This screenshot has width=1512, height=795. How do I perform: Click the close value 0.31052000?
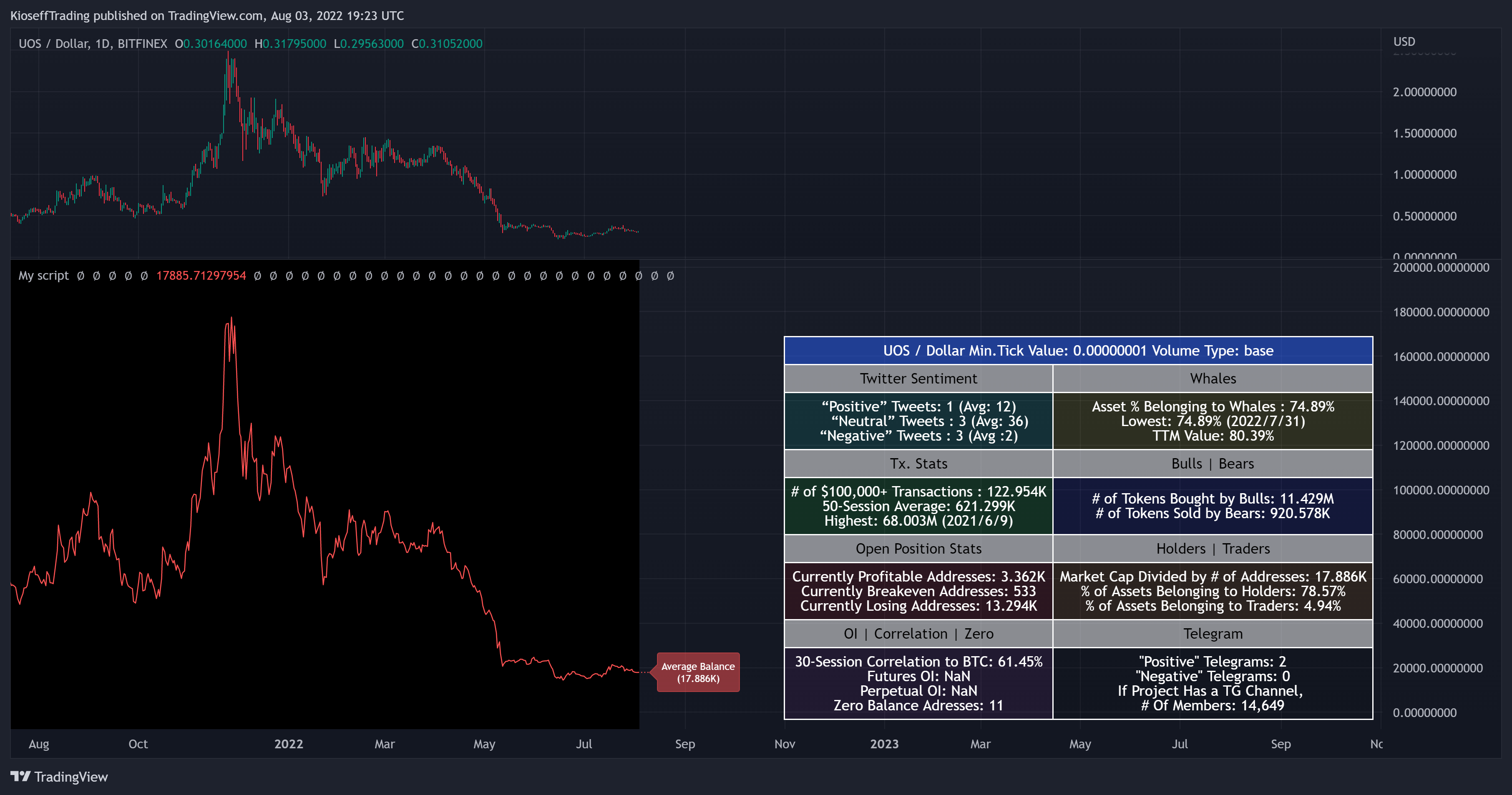pyautogui.click(x=451, y=44)
